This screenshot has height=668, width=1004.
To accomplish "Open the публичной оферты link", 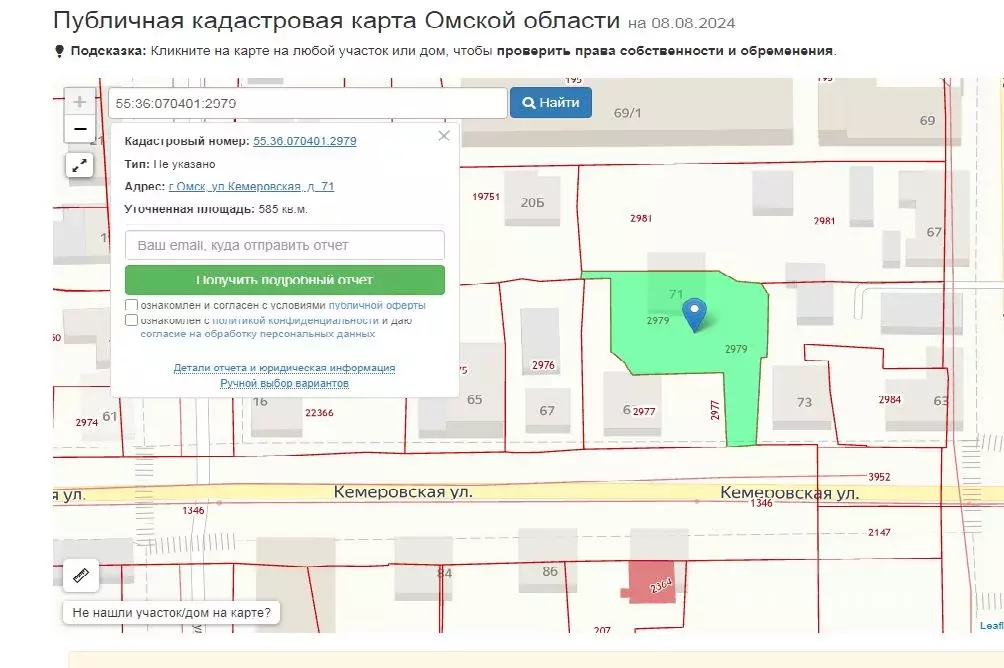I will point(377,305).
